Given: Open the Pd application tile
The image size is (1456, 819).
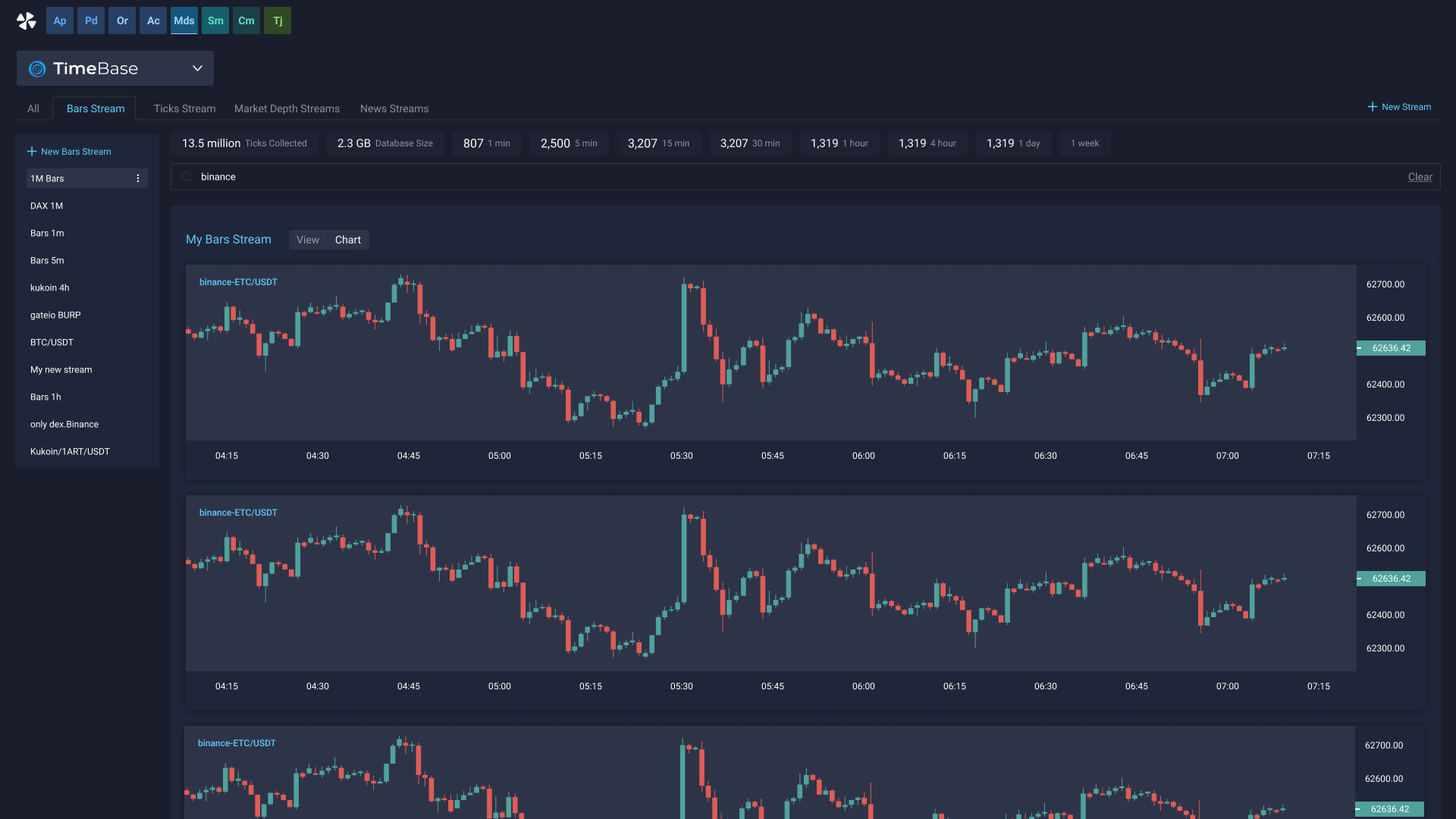Looking at the screenshot, I should click(91, 20).
